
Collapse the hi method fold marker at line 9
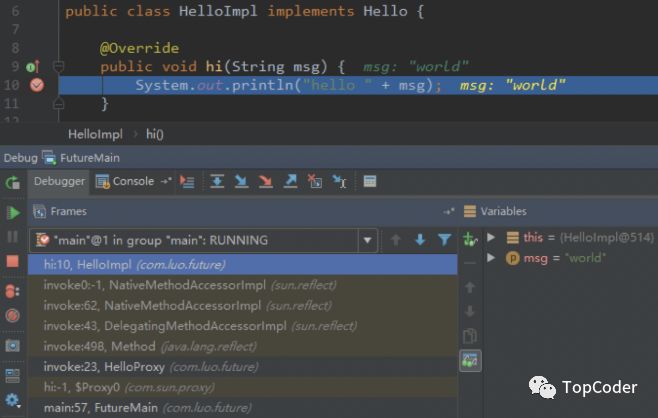[58, 66]
